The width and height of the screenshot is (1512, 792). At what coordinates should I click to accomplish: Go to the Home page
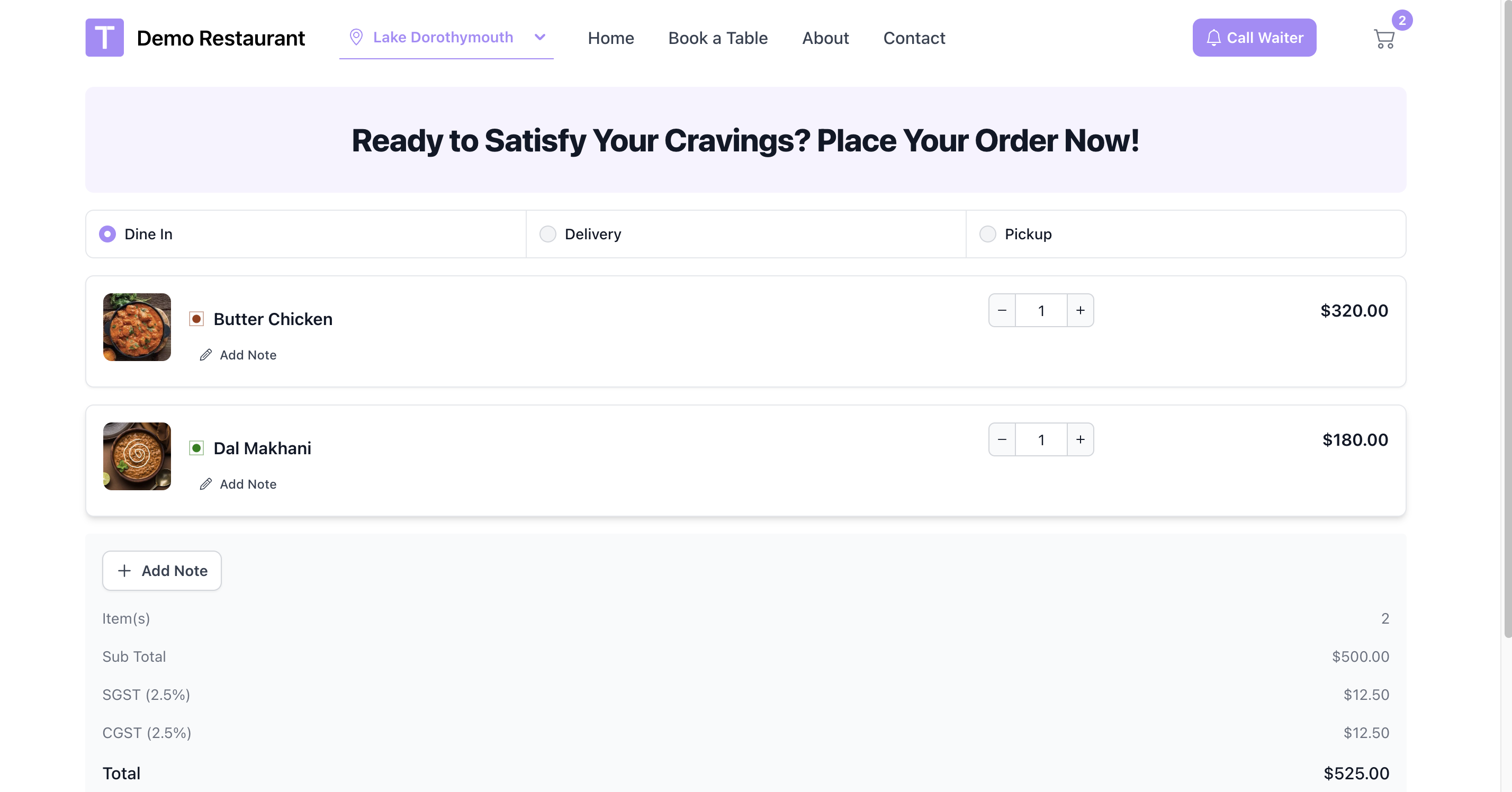[610, 38]
